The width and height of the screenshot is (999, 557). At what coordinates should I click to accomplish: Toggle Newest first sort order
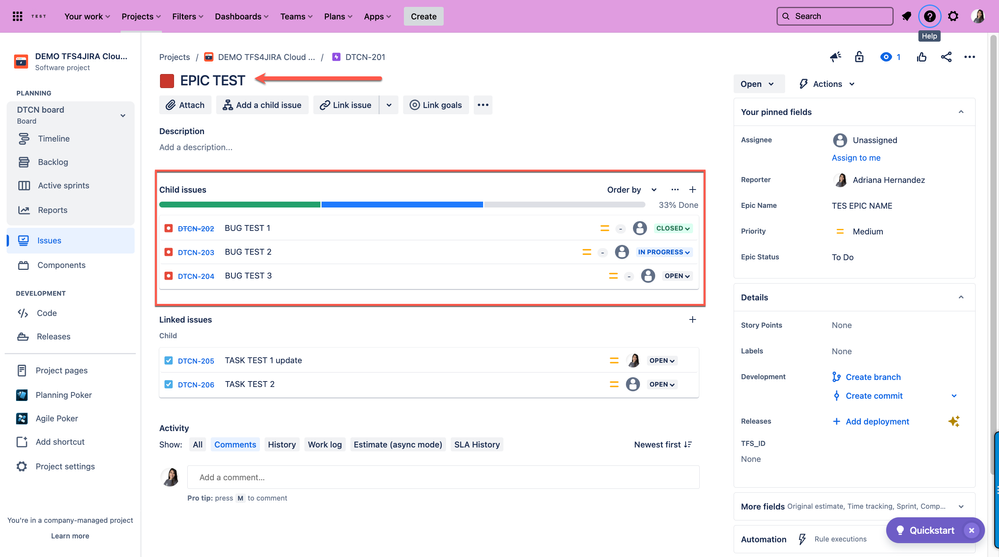tap(663, 445)
